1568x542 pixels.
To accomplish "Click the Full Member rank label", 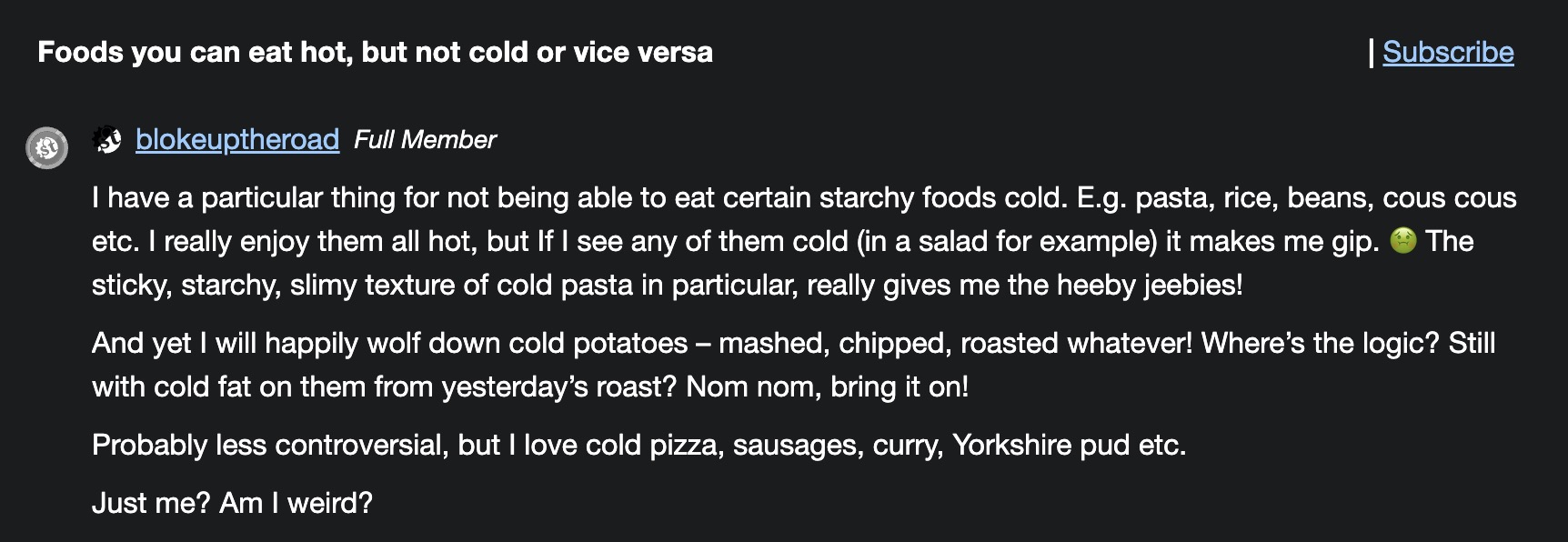I will (x=425, y=140).
